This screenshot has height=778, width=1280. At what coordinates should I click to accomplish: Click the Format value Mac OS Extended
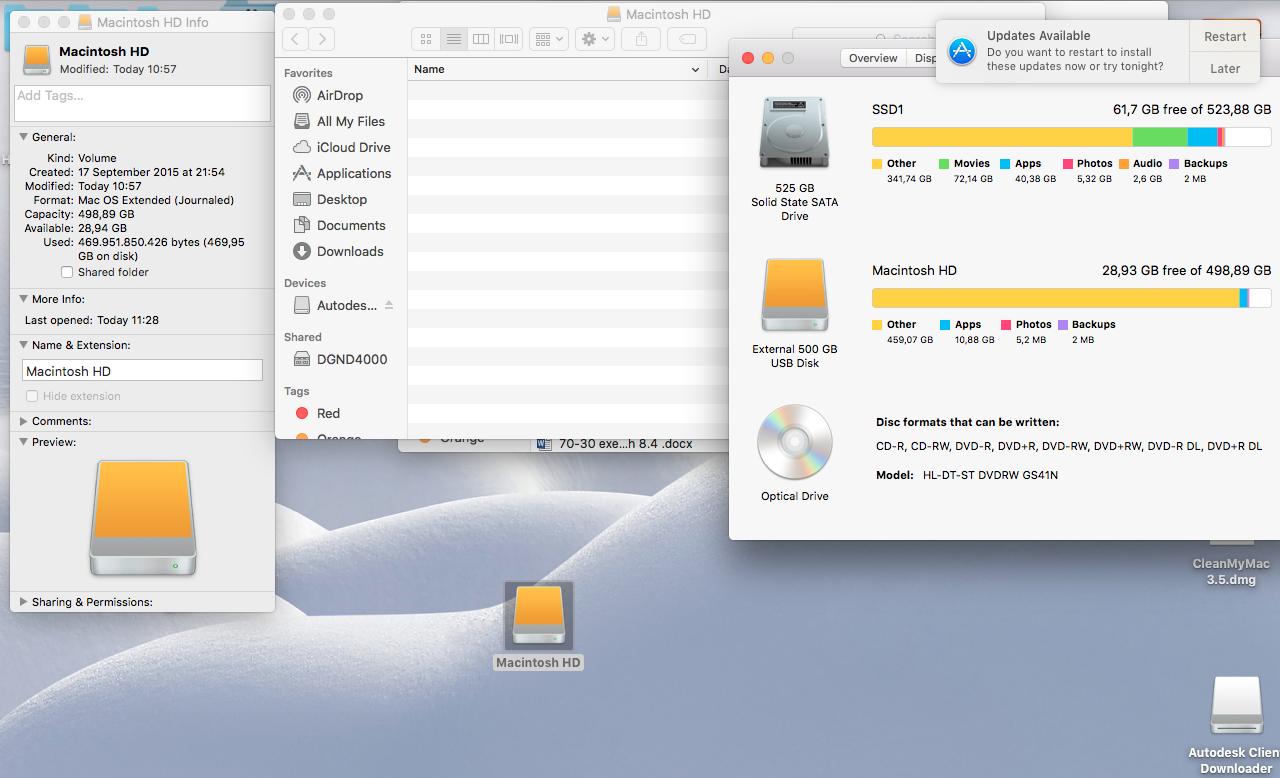click(156, 200)
